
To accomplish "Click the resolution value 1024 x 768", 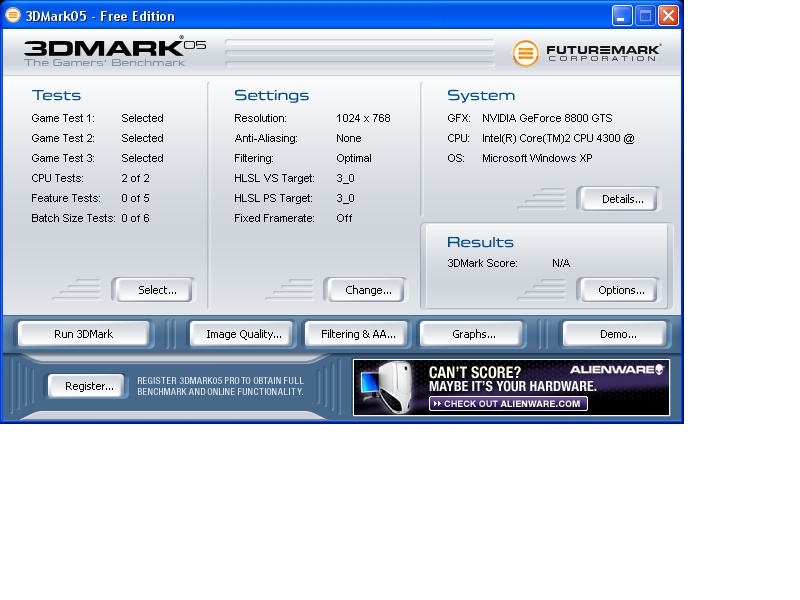I will click(x=363, y=118).
